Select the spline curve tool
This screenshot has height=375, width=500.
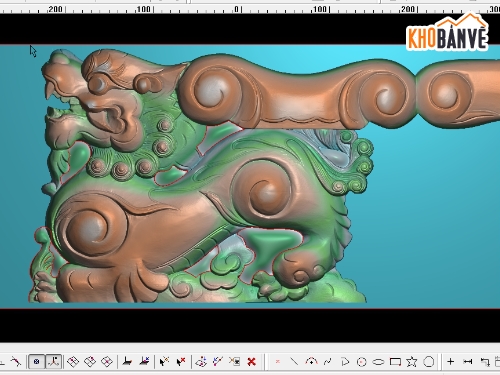328,361
